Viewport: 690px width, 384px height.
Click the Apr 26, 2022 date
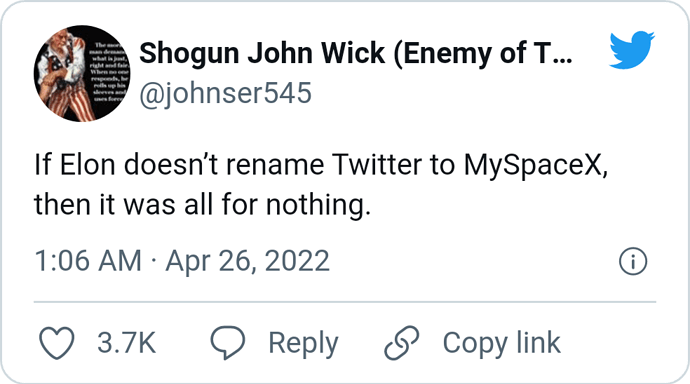(247, 261)
